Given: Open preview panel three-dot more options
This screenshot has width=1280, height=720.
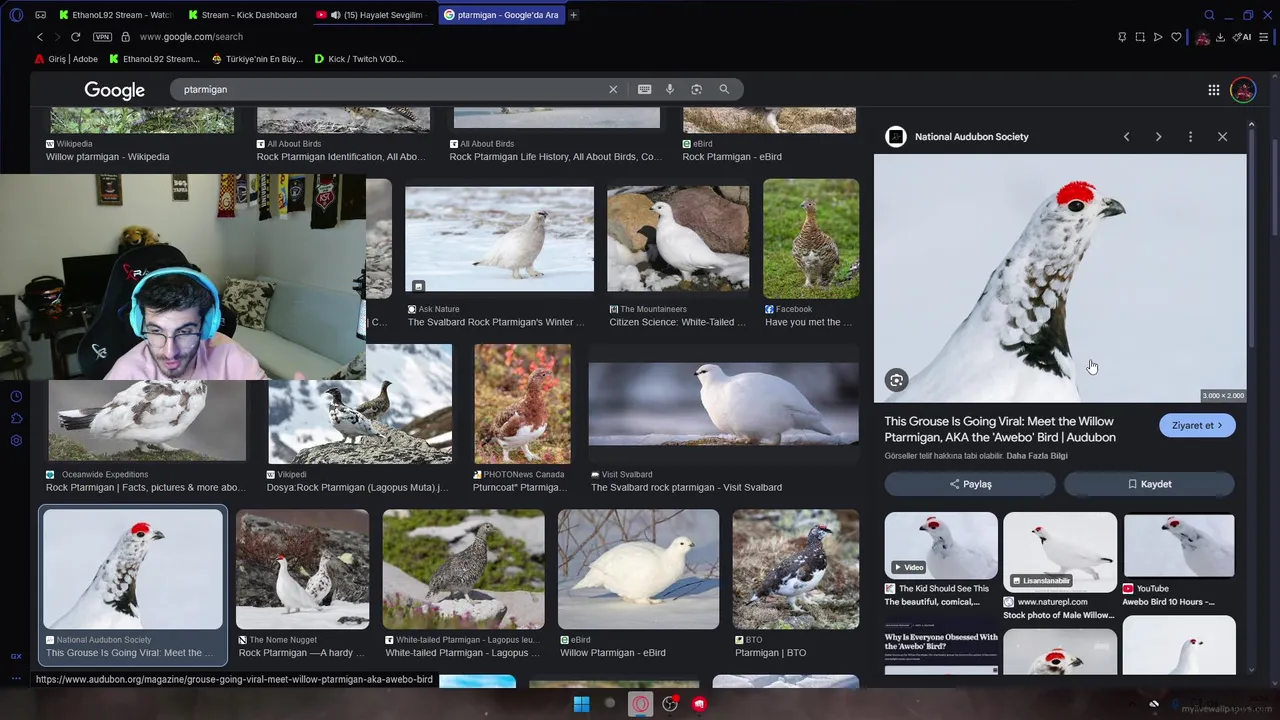Looking at the screenshot, I should coord(1190,137).
